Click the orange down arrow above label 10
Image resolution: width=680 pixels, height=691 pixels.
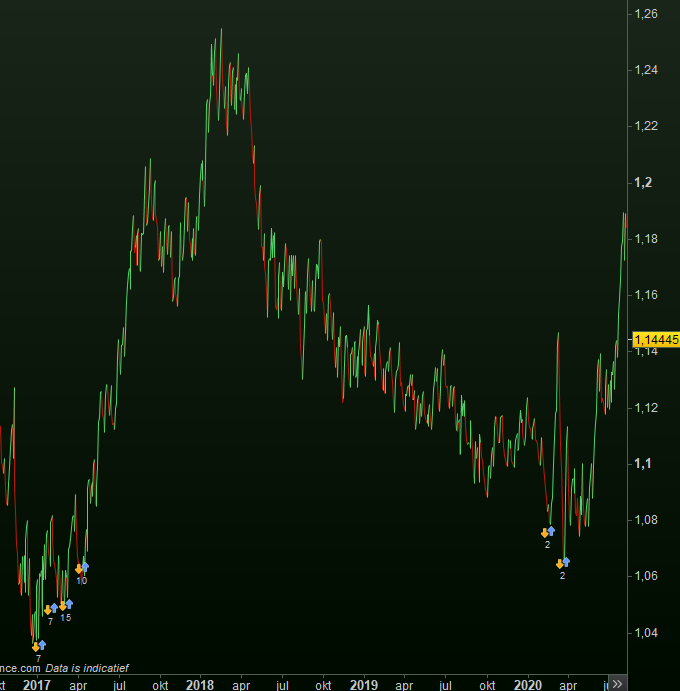(79, 569)
